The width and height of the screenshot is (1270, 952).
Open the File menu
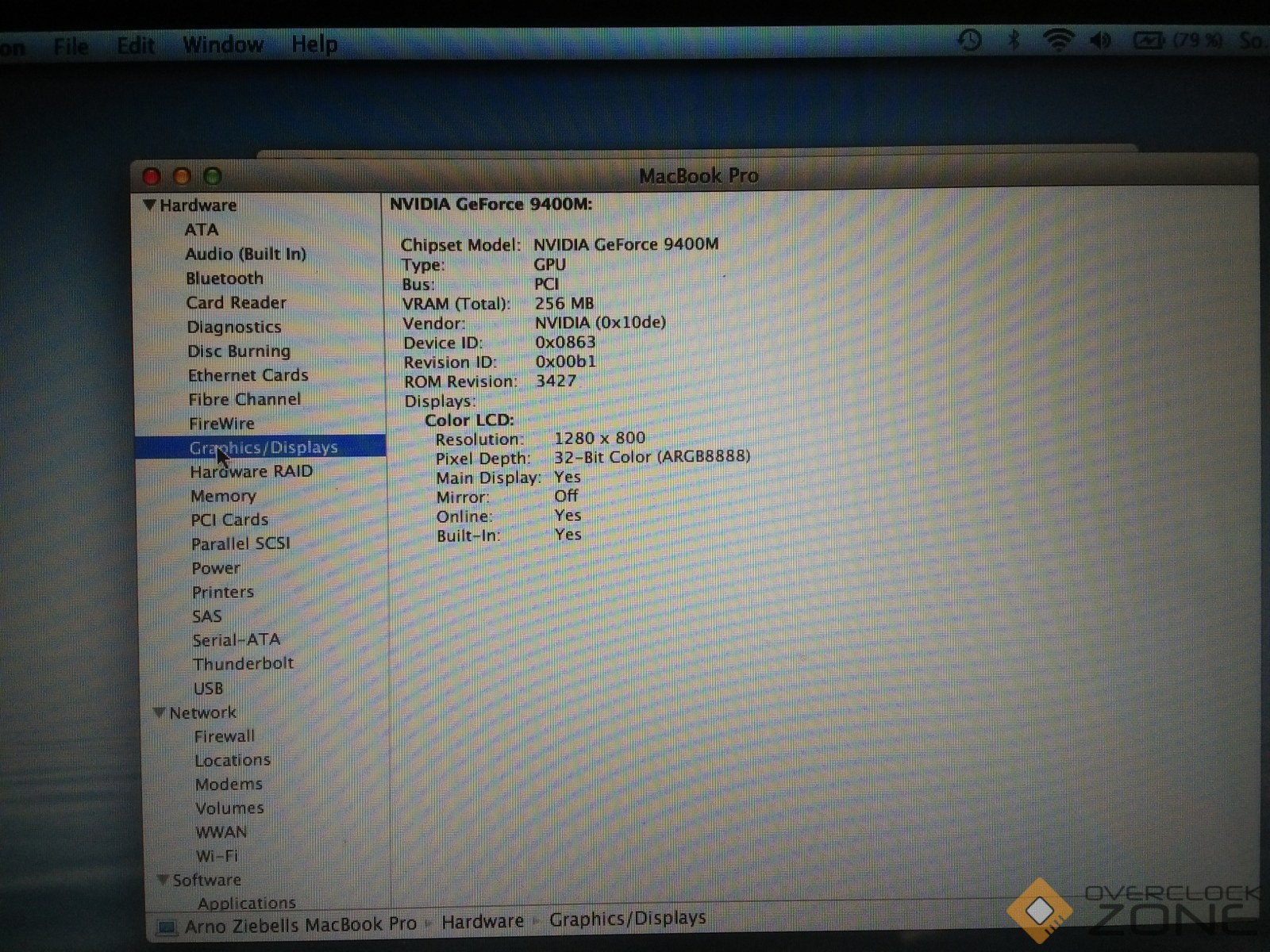point(71,46)
